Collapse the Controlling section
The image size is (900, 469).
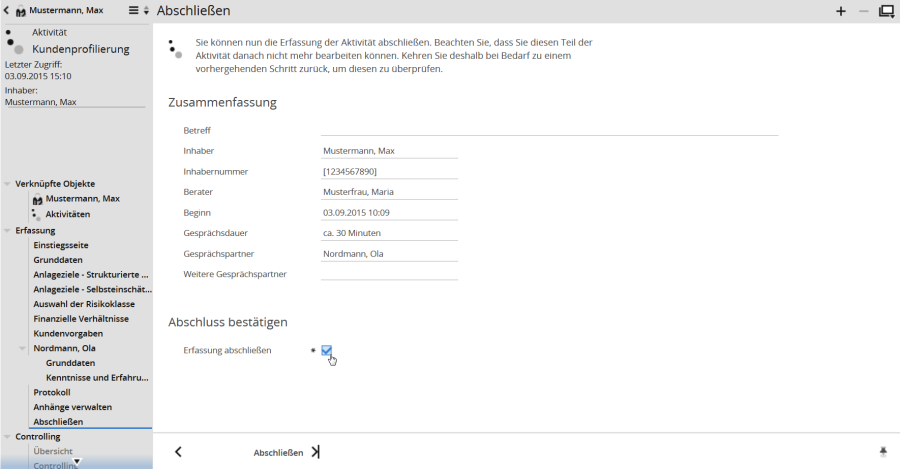tap(8, 437)
